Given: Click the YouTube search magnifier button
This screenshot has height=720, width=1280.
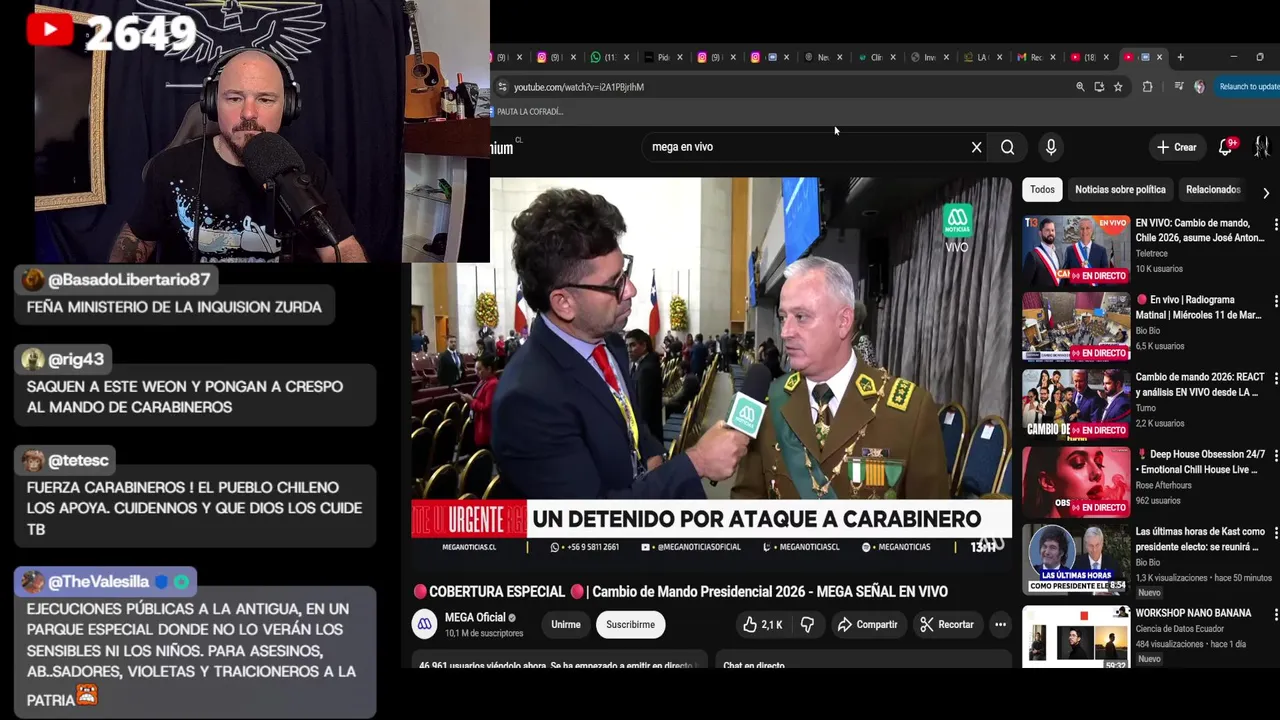Looking at the screenshot, I should pyautogui.click(x=1007, y=147).
